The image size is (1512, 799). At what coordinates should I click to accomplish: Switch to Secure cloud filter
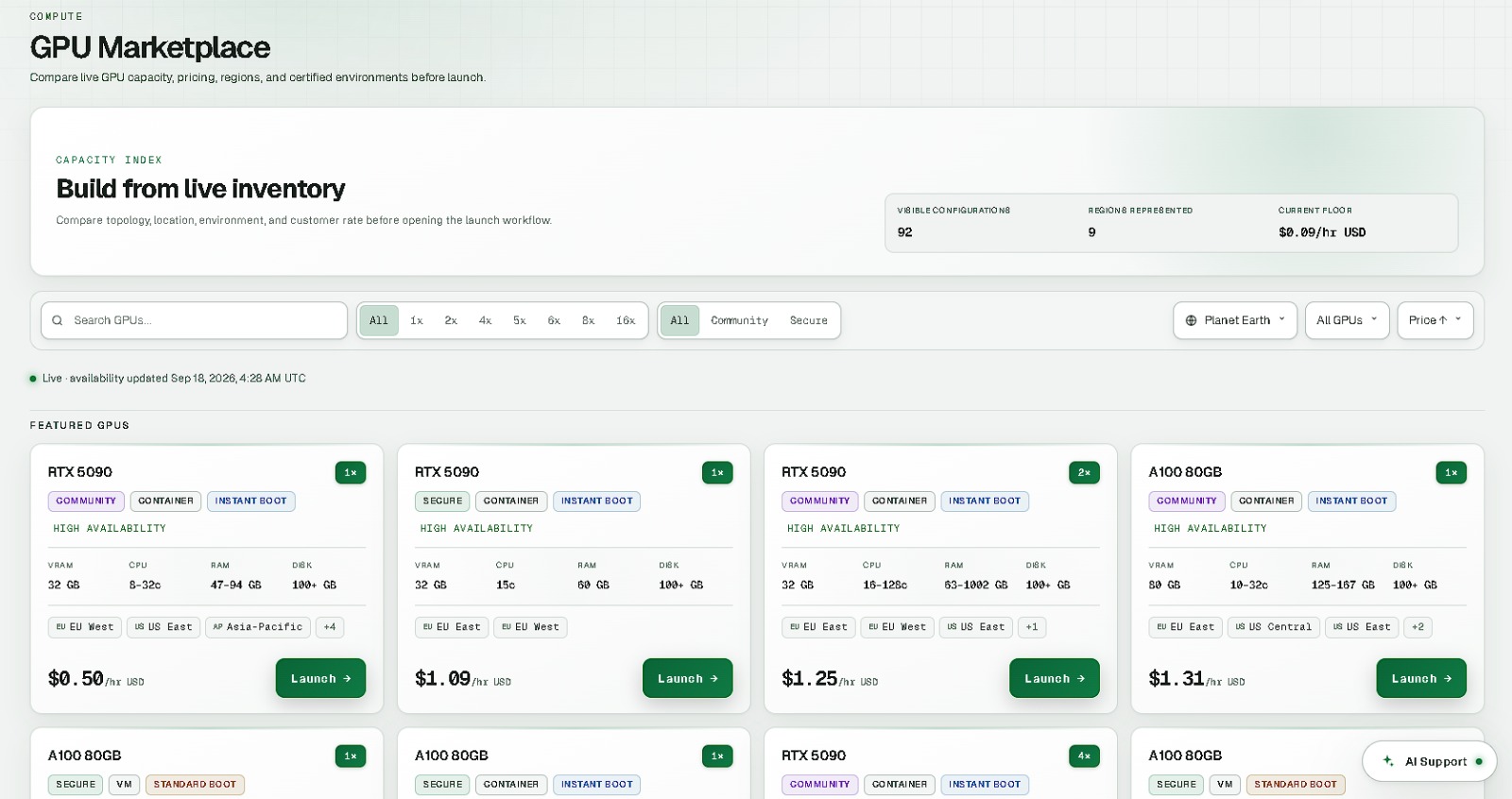(x=809, y=320)
